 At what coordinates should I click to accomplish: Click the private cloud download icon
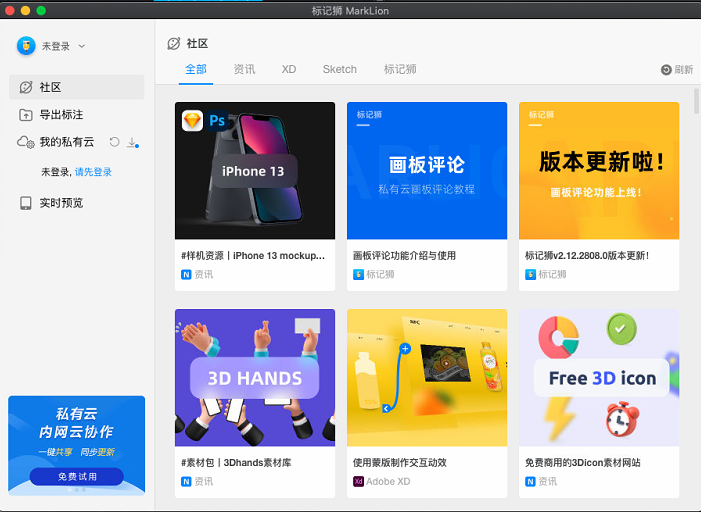(132, 142)
